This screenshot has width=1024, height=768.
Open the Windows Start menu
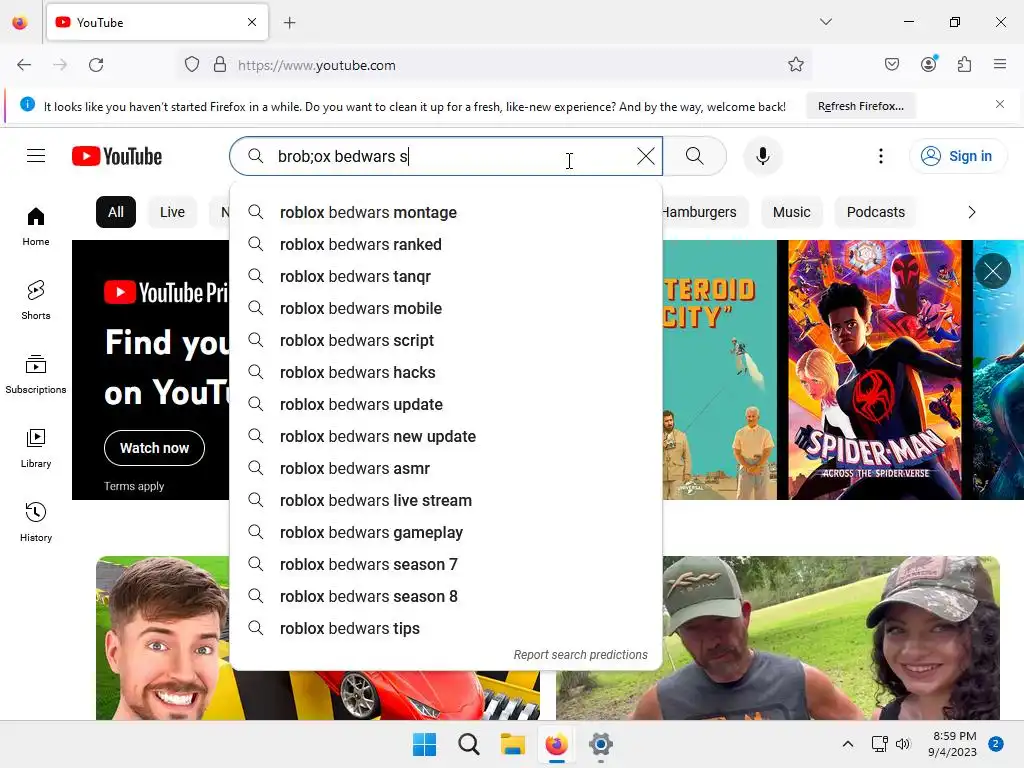(424, 744)
